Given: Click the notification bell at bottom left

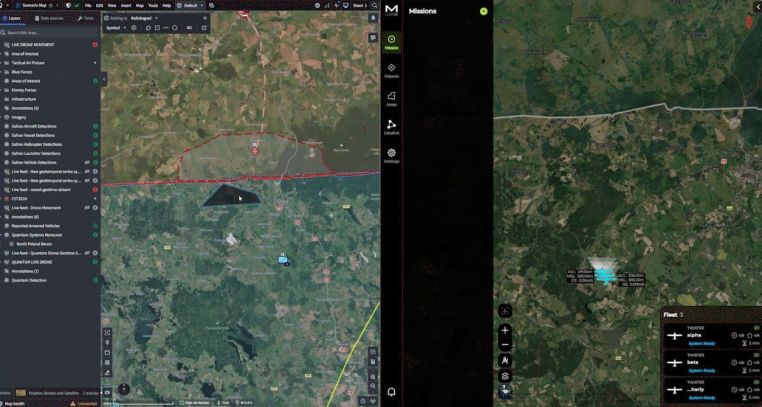Looking at the screenshot, I should pyautogui.click(x=391, y=391).
